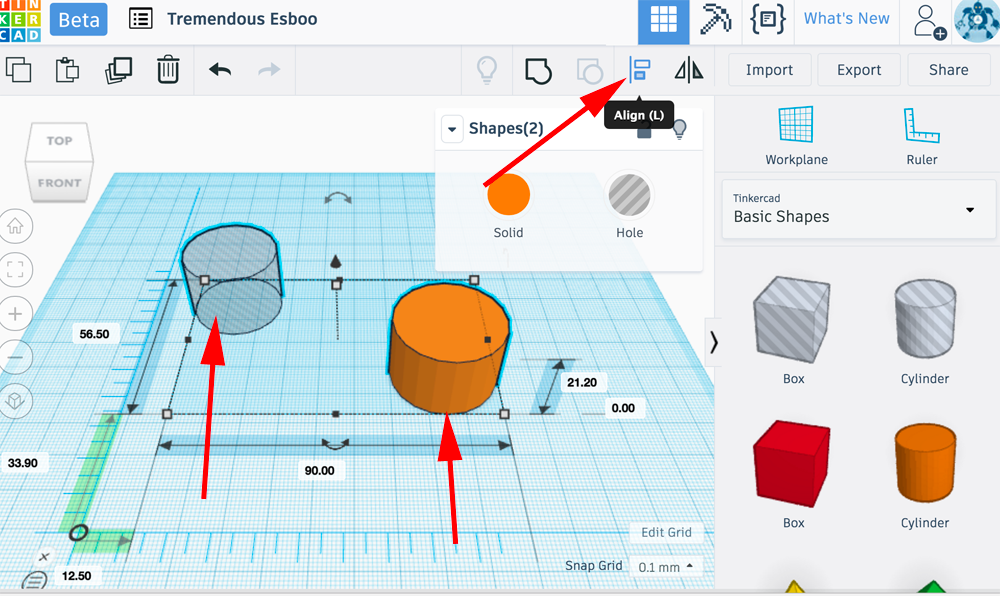Click the Export button
This screenshot has width=1000, height=596.
pos(859,69)
